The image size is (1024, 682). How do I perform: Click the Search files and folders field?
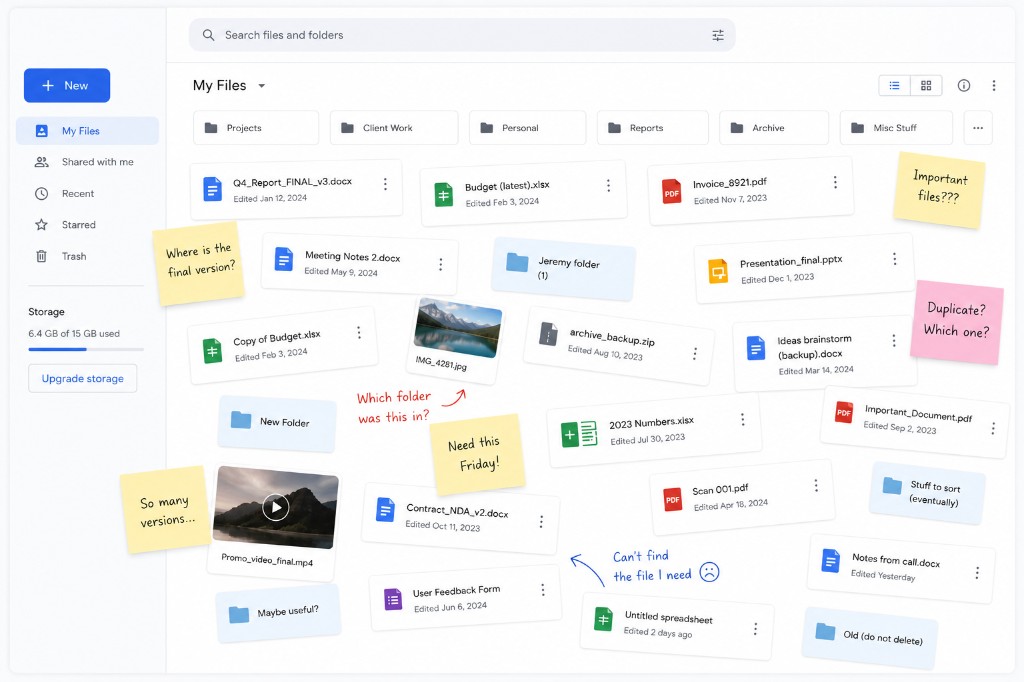click(462, 35)
